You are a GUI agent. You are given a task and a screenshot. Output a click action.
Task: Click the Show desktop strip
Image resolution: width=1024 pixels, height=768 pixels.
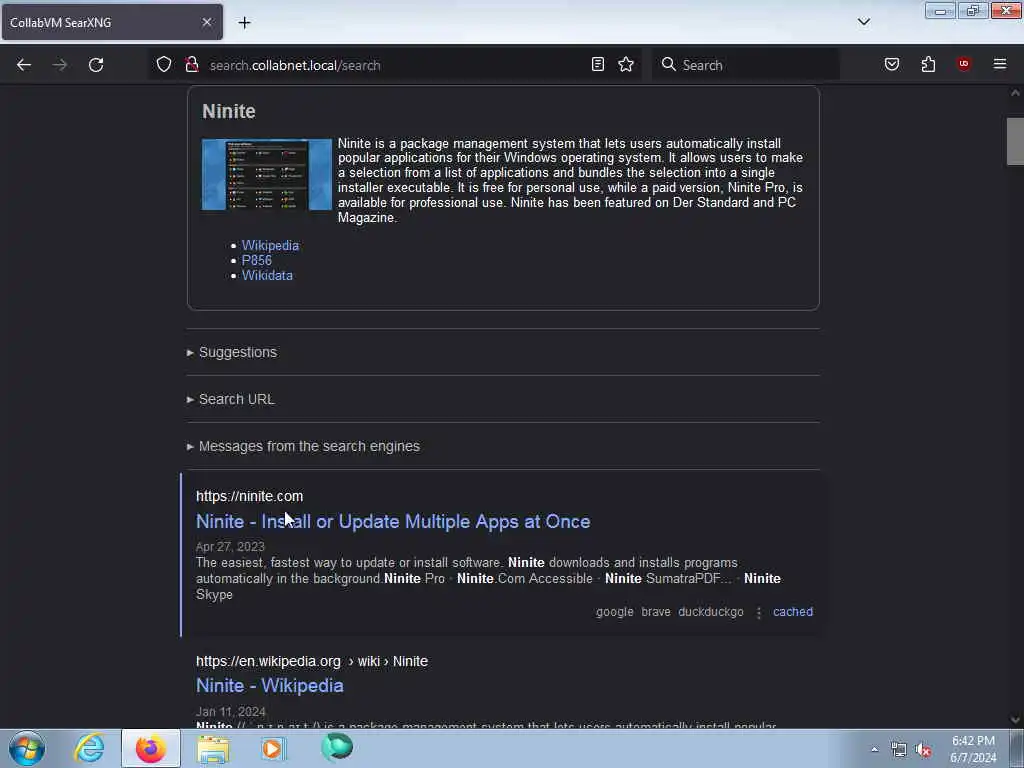[x=1017, y=748]
